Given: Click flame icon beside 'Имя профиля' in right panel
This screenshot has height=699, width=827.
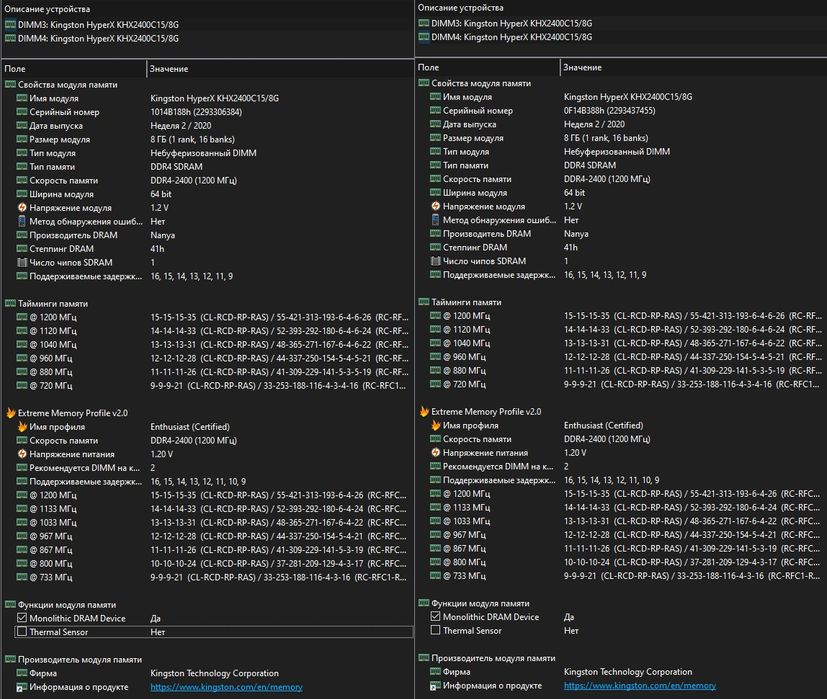Looking at the screenshot, I should 435,425.
